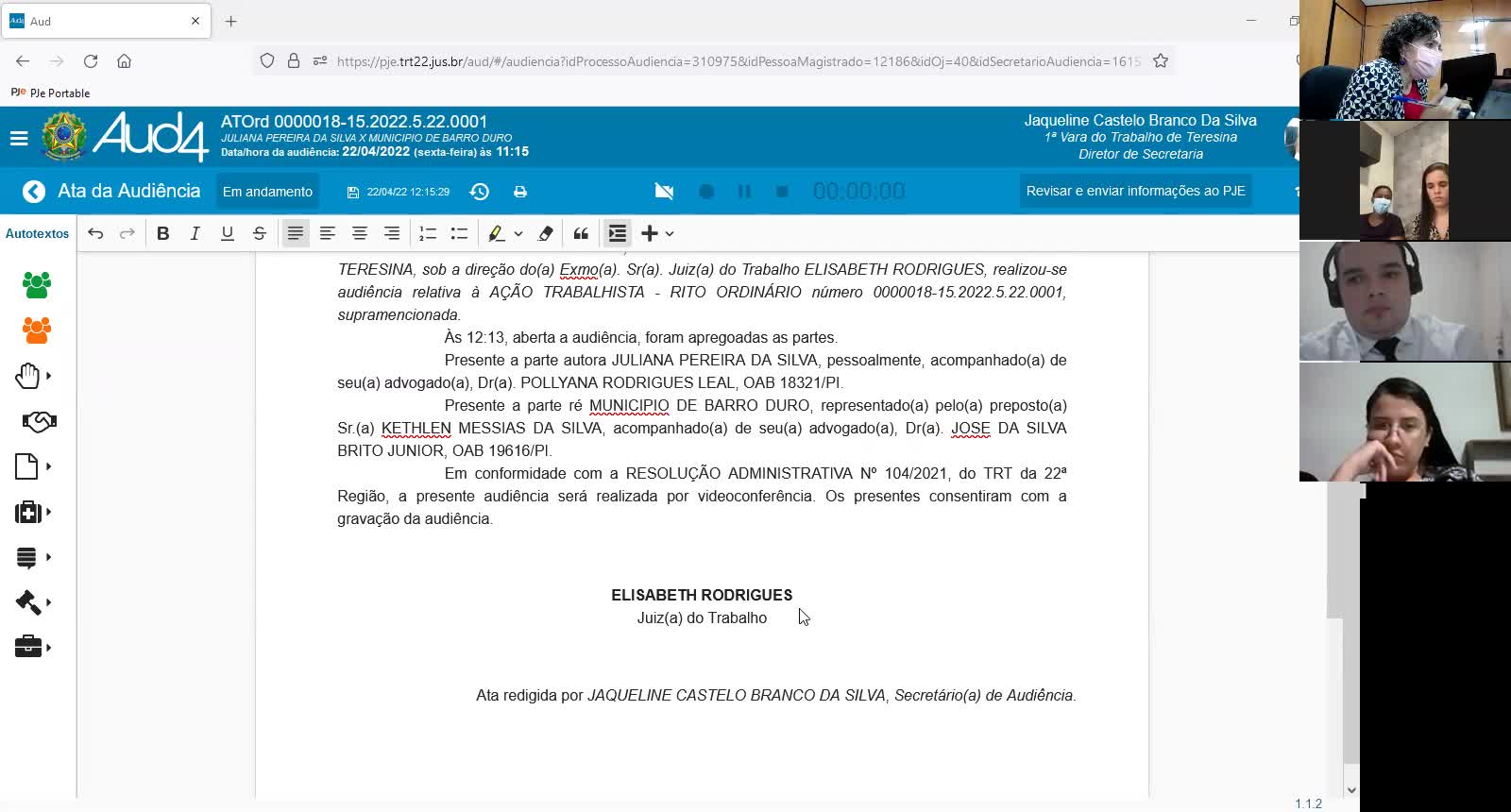Pause the recording
The height and width of the screenshot is (812, 1511).
744,192
